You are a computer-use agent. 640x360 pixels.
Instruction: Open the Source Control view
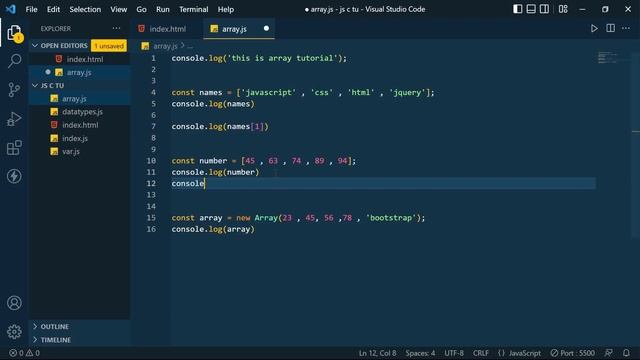pyautogui.click(x=14, y=89)
